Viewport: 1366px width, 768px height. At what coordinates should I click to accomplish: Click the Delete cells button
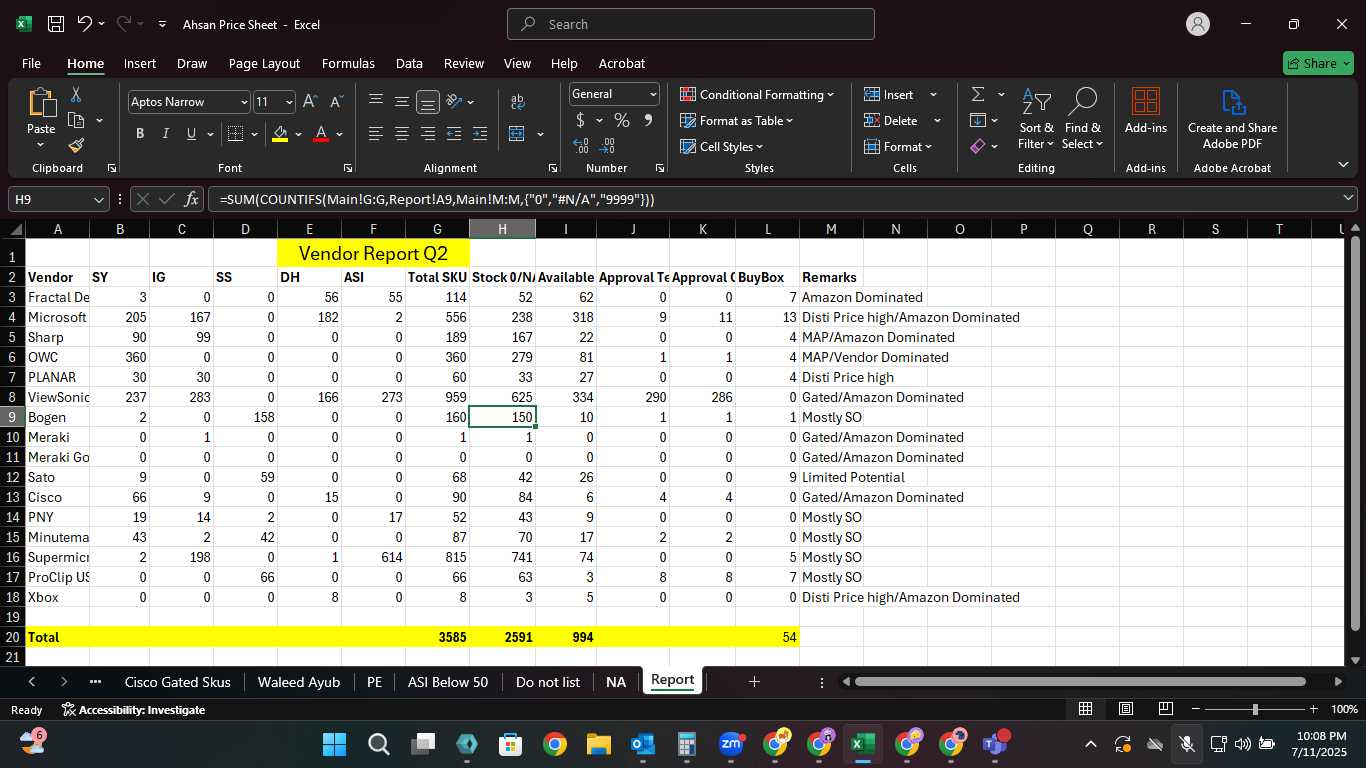coord(903,120)
